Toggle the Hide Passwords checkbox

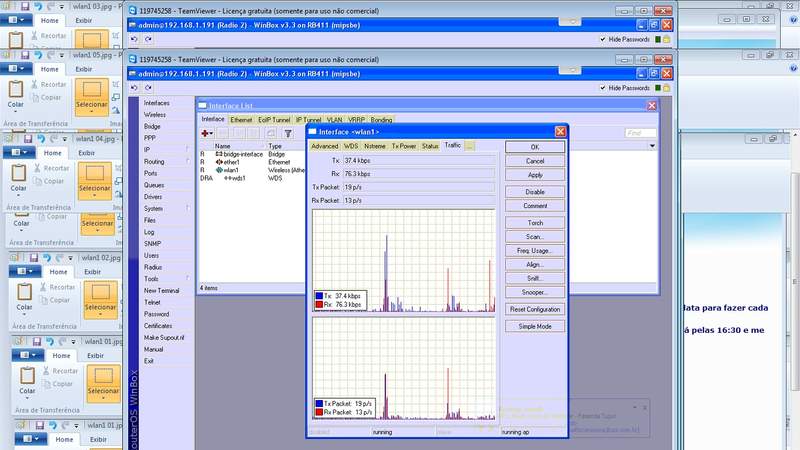pos(603,89)
